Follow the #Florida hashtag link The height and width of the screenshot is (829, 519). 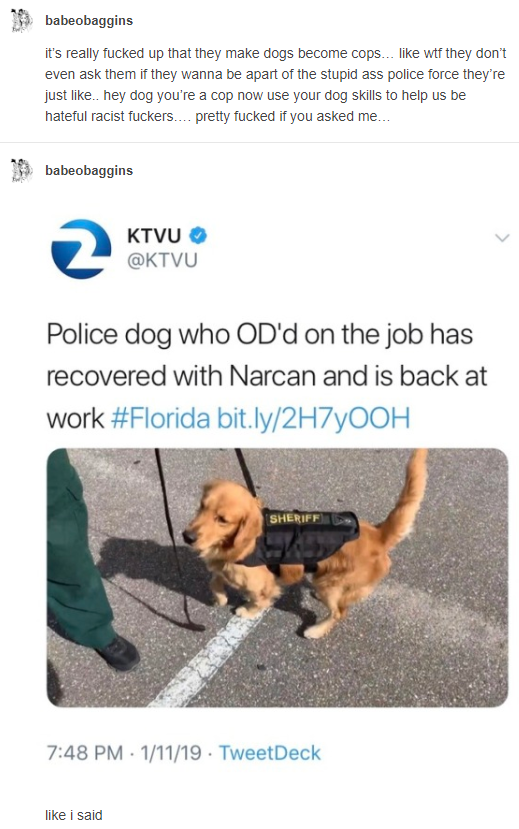[x=161, y=418]
